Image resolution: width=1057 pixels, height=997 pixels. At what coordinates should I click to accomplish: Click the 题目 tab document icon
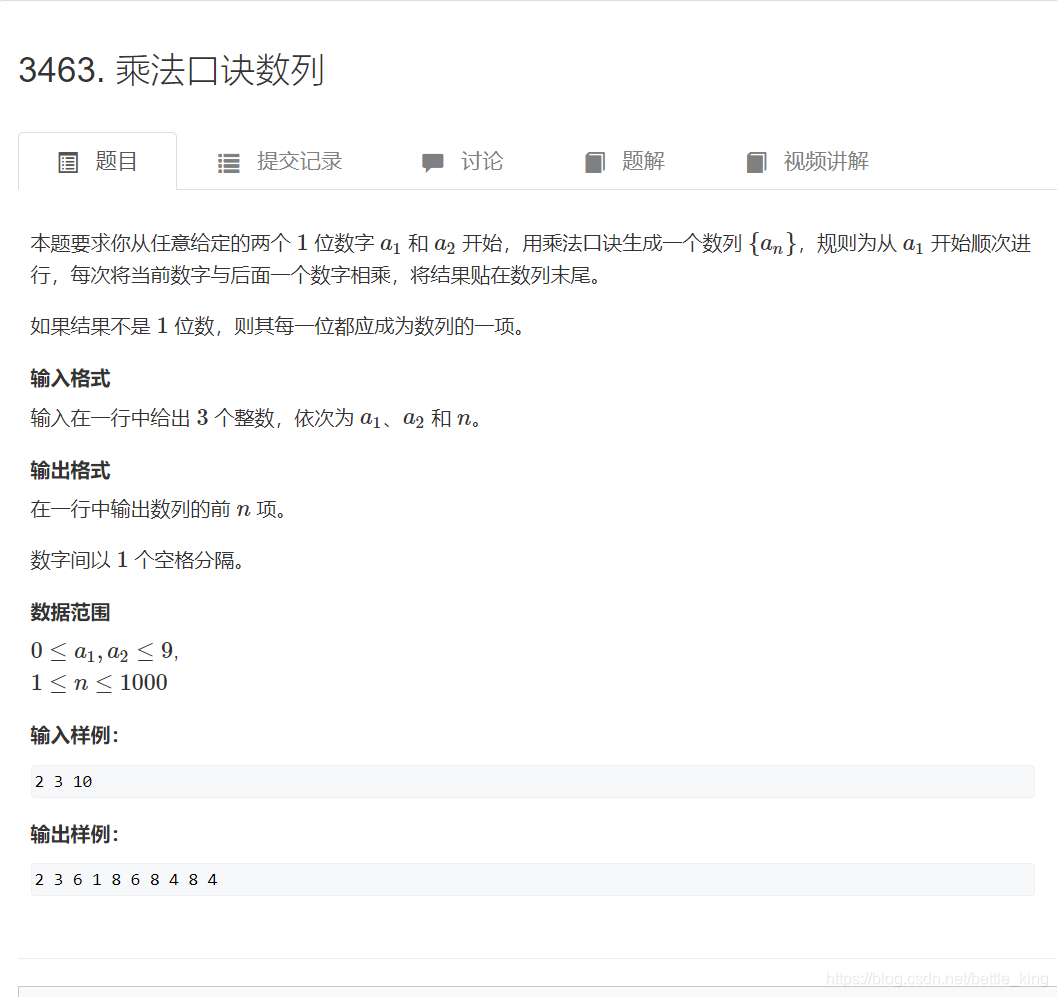point(68,162)
